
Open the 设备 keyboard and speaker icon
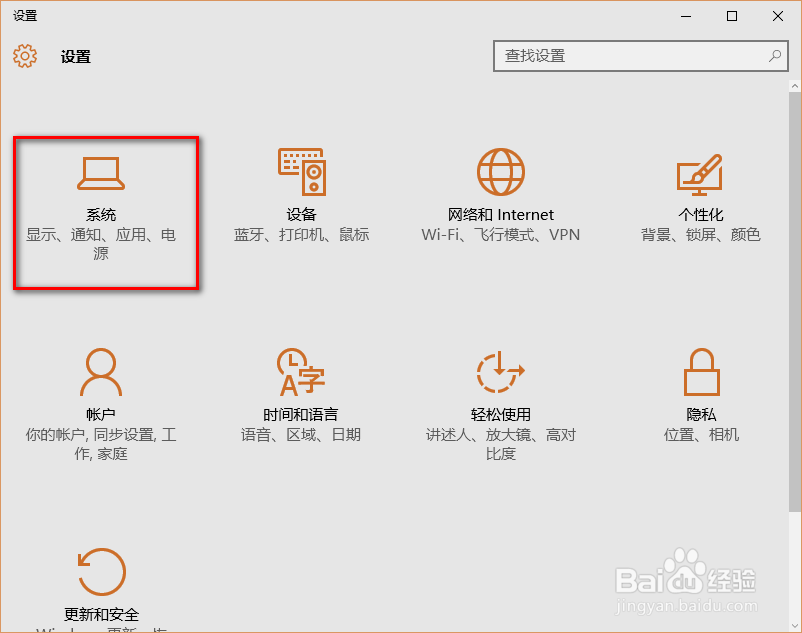point(302,172)
